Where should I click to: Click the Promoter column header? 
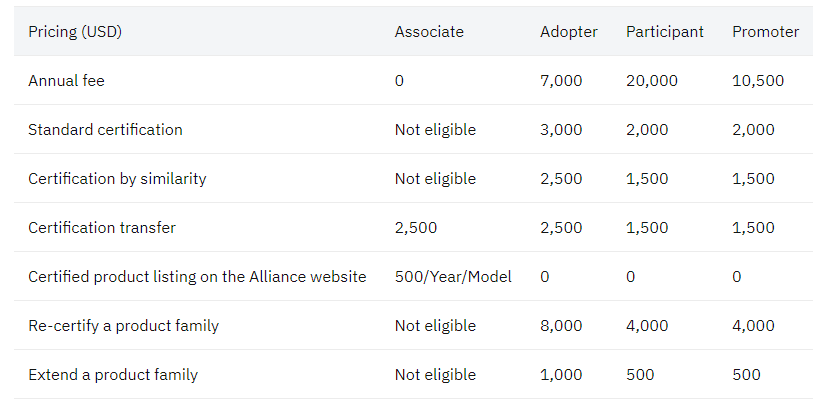tap(765, 32)
